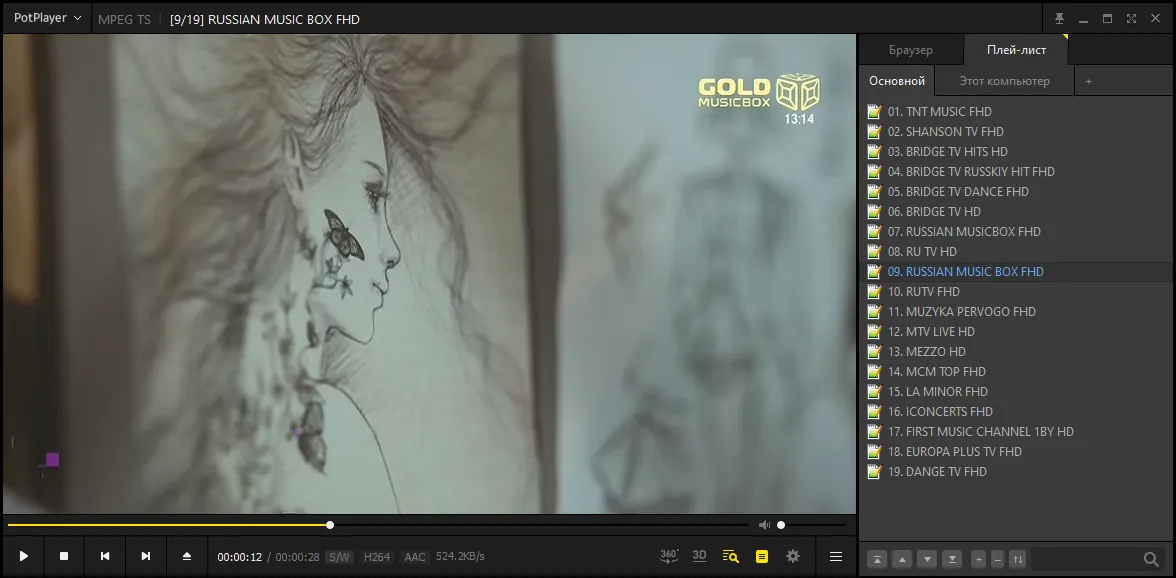Open the PotPlayer main menu dropdown

[x=47, y=18]
